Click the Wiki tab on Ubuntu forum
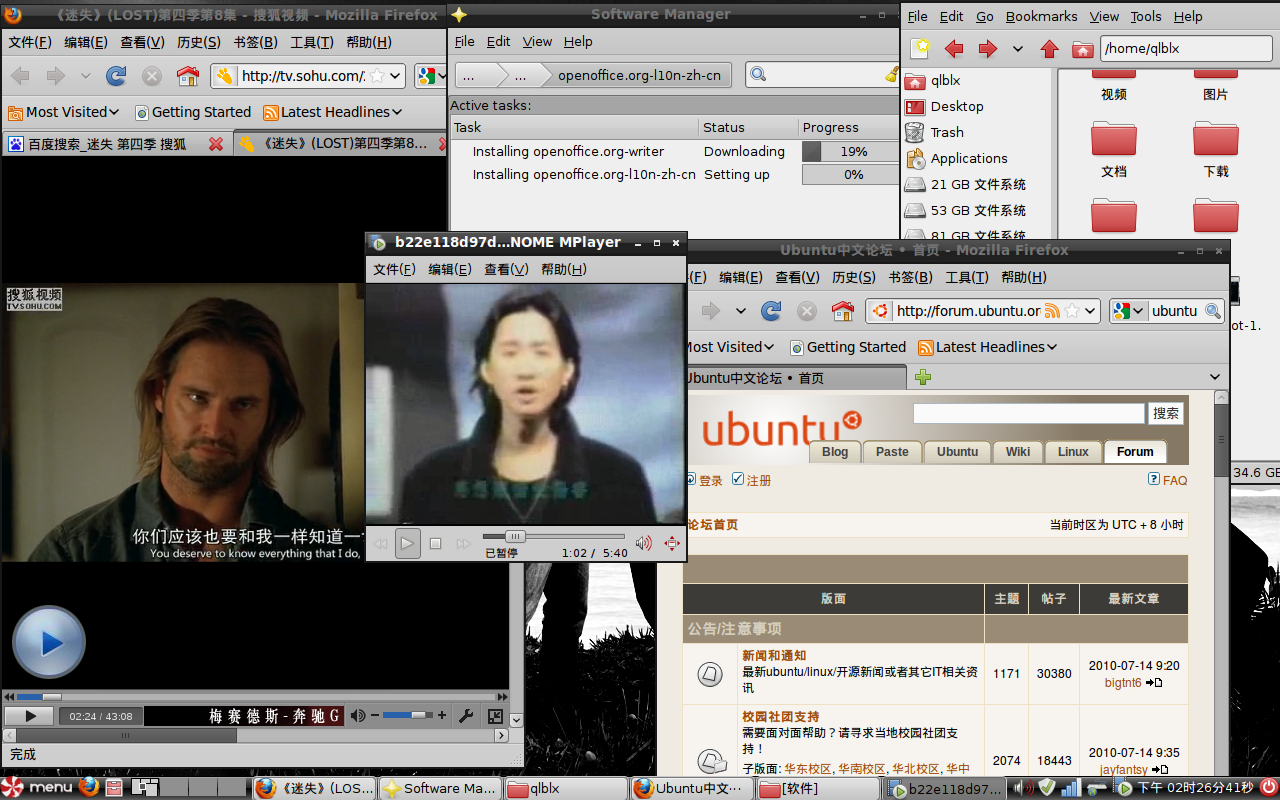Viewport: 1280px width, 800px height. click(1018, 452)
